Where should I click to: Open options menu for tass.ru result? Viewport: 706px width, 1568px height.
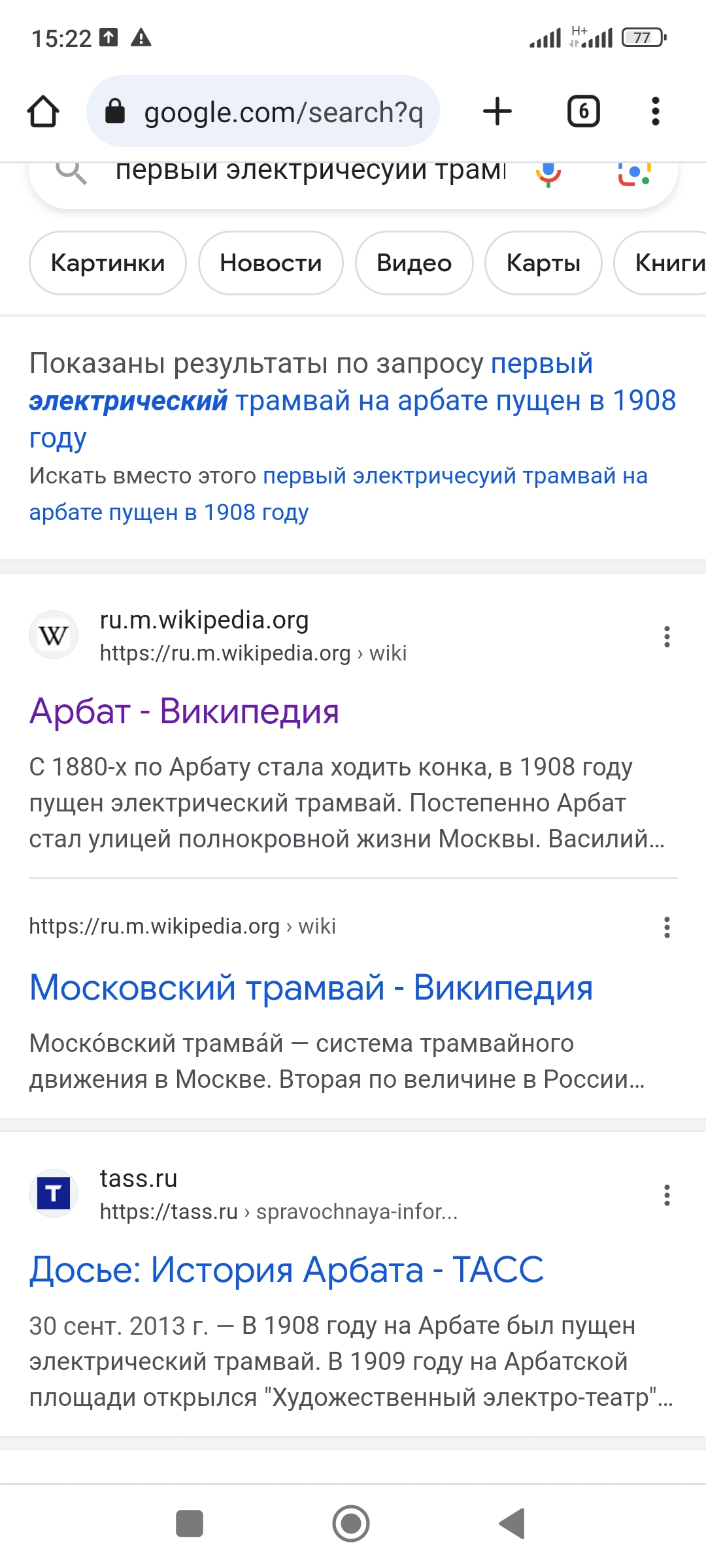(x=667, y=1195)
